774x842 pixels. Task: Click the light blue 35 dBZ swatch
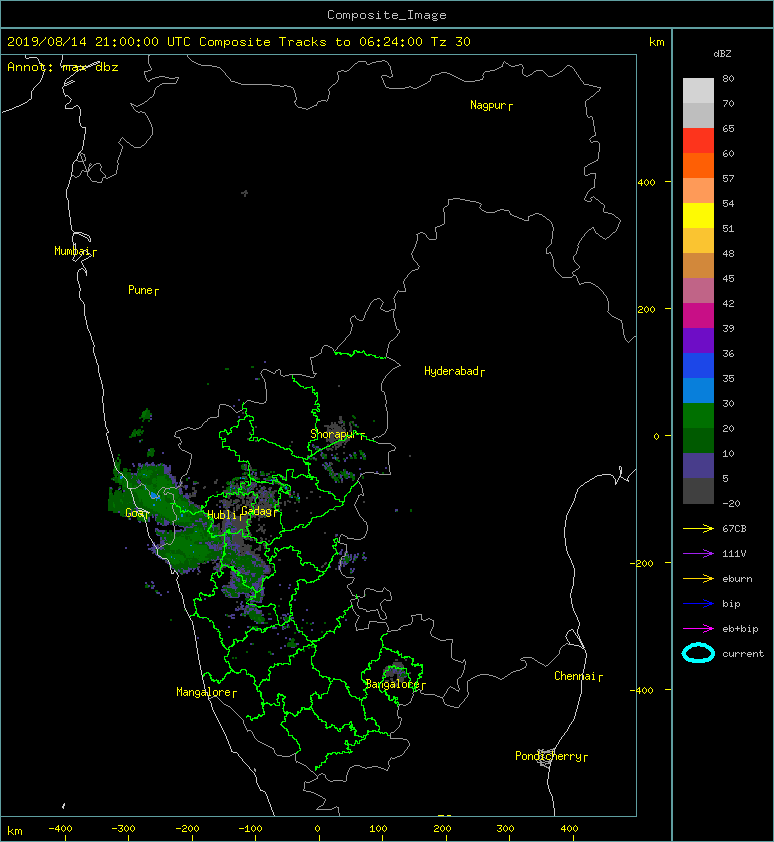pos(698,391)
